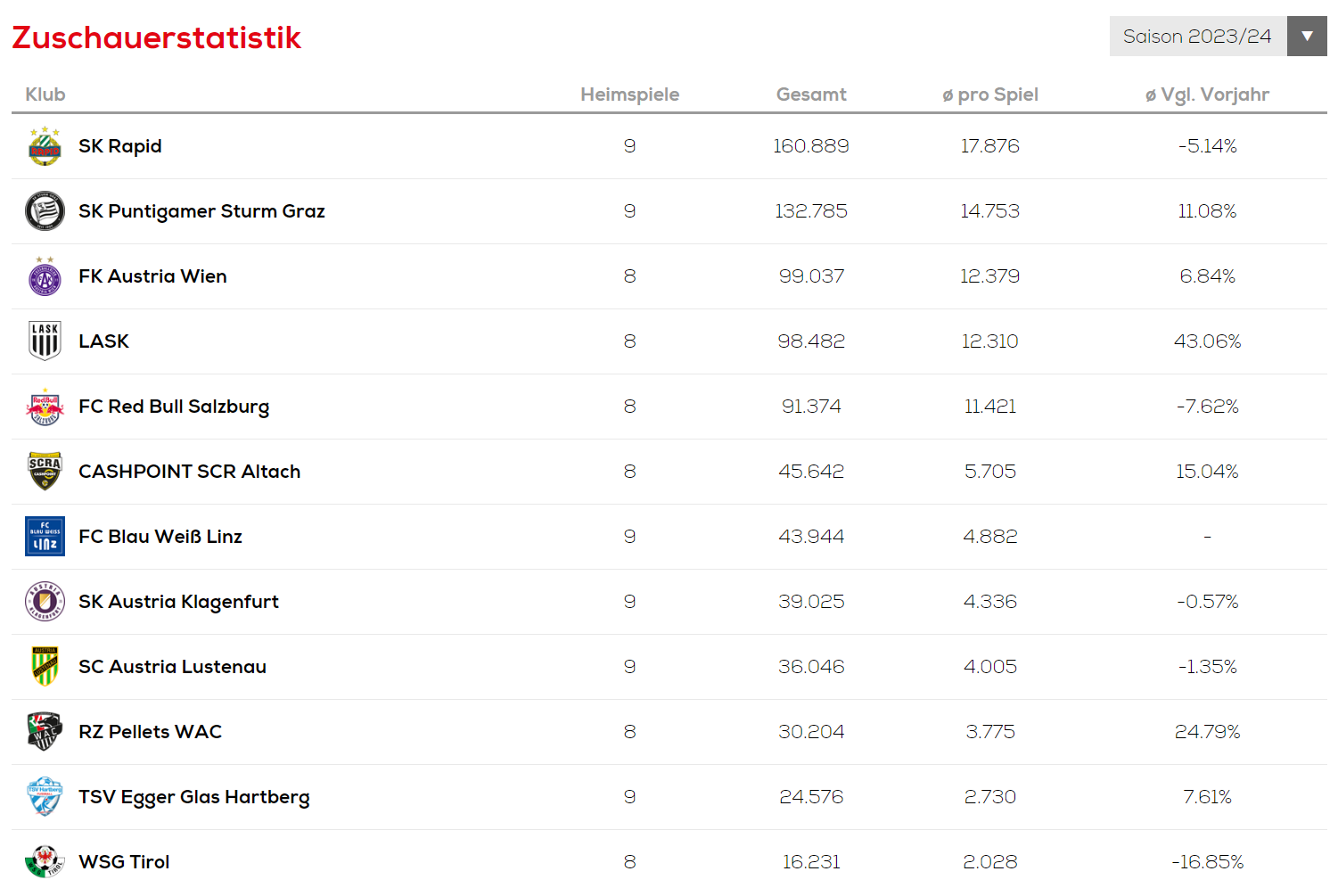Click the SK Rapid club crest
The width and height of the screenshot is (1338, 896).
pyautogui.click(x=45, y=146)
